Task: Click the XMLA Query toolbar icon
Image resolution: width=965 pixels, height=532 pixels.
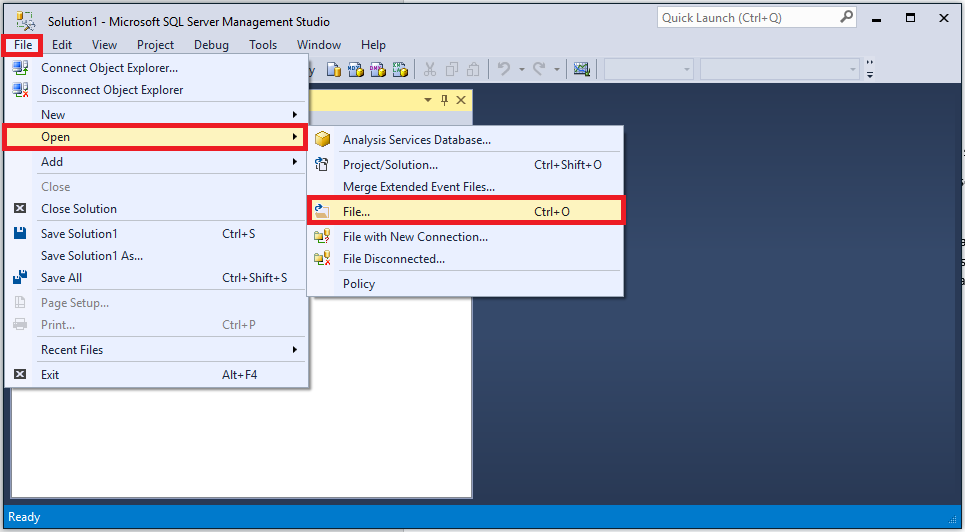Action: point(400,70)
